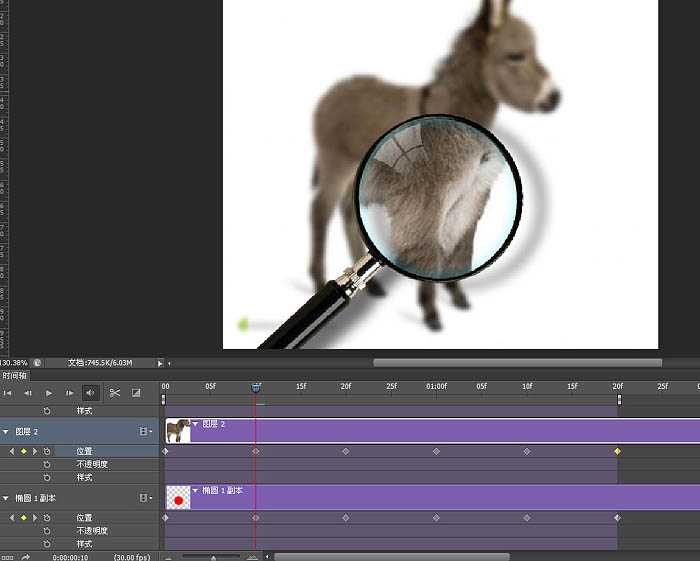Jump to next keyframe on 椭圆 1 副本 位置
This screenshot has height=561, width=700.
pos(35,518)
